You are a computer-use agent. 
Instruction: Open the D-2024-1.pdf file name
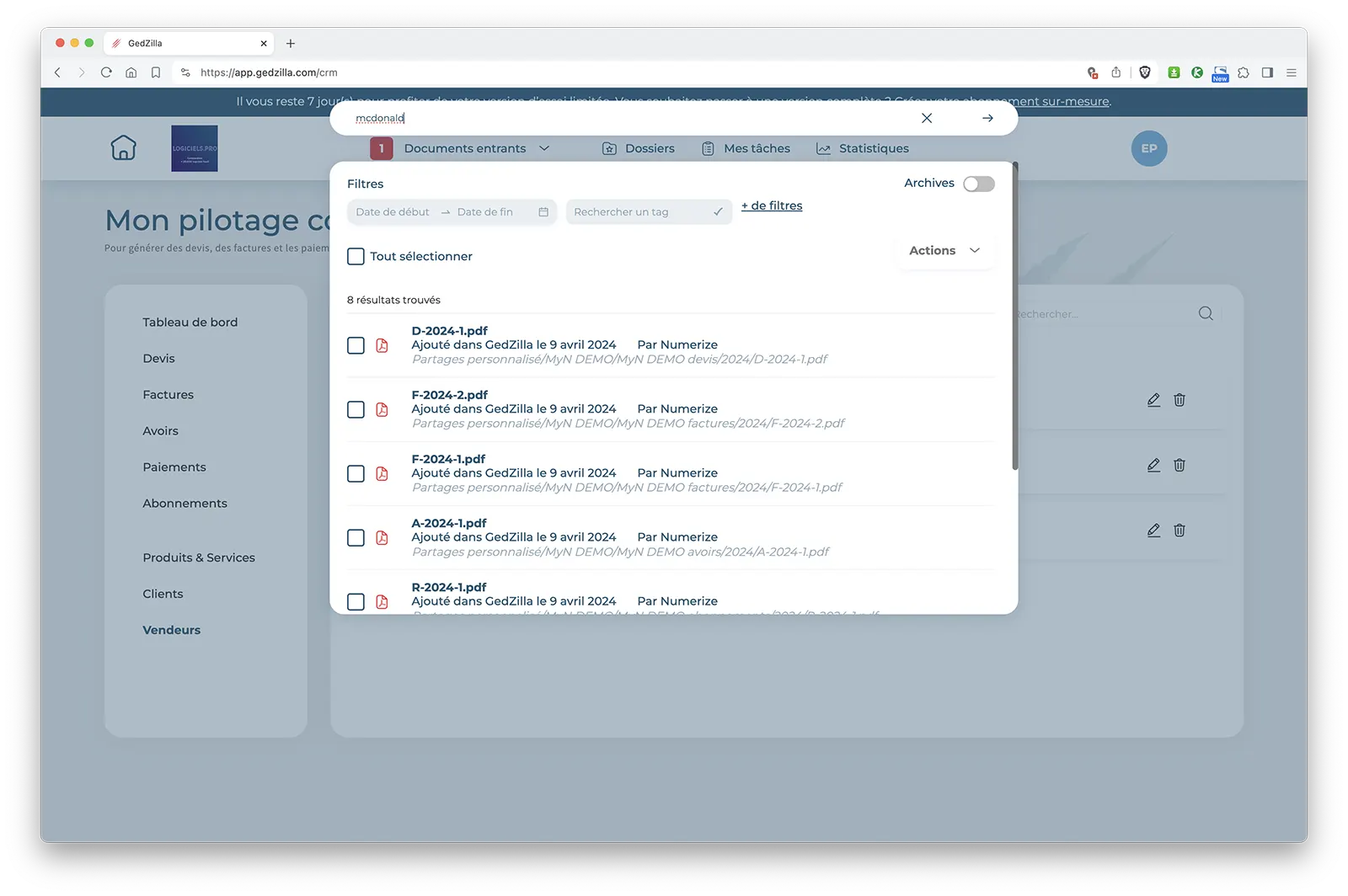click(x=450, y=331)
